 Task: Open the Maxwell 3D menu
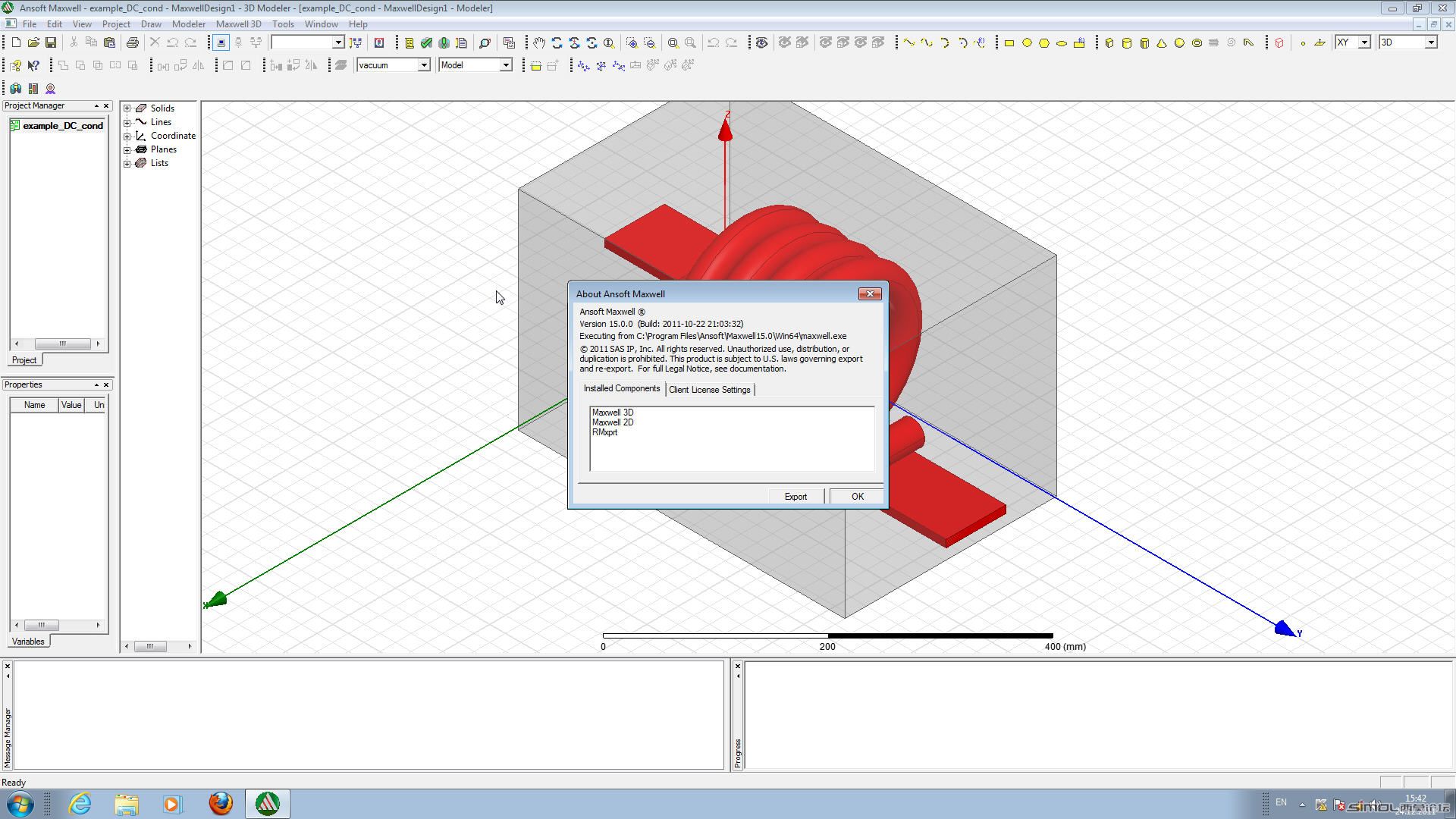tap(239, 24)
